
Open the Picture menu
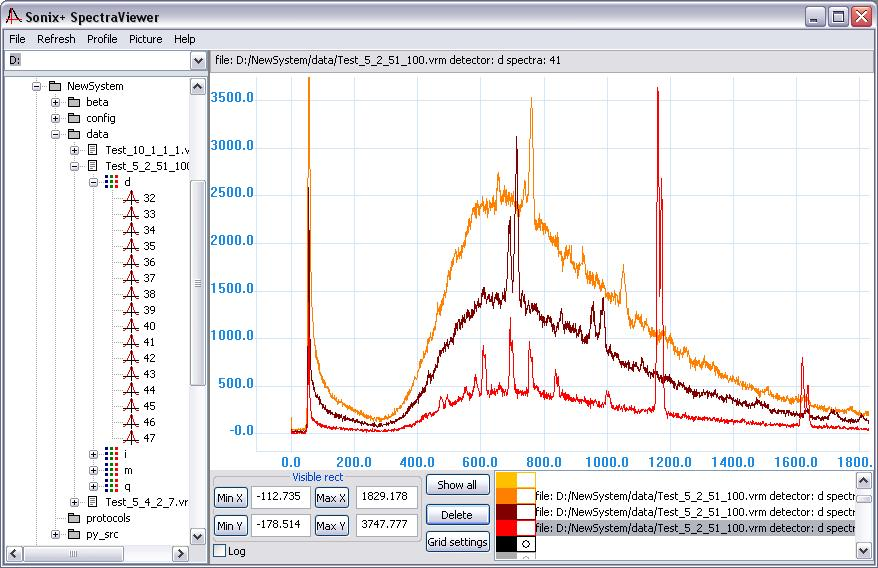146,39
